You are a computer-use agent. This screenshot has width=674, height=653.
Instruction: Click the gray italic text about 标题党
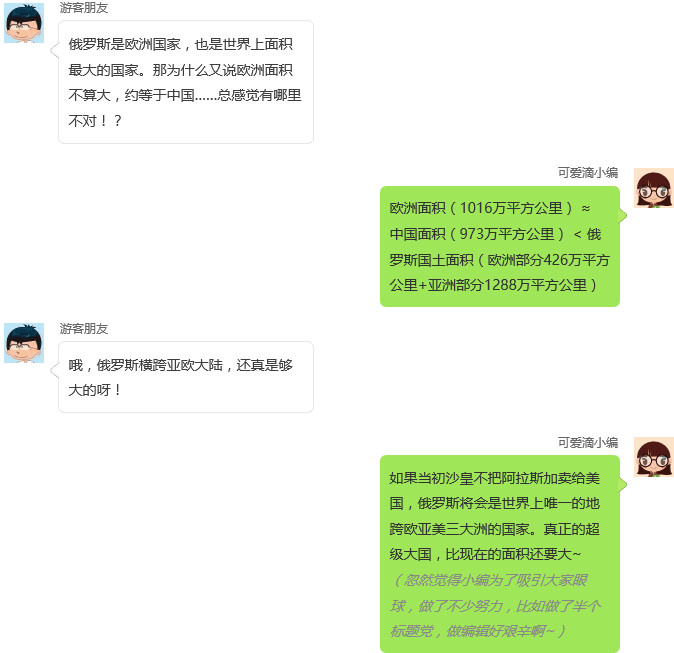(x=495, y=606)
